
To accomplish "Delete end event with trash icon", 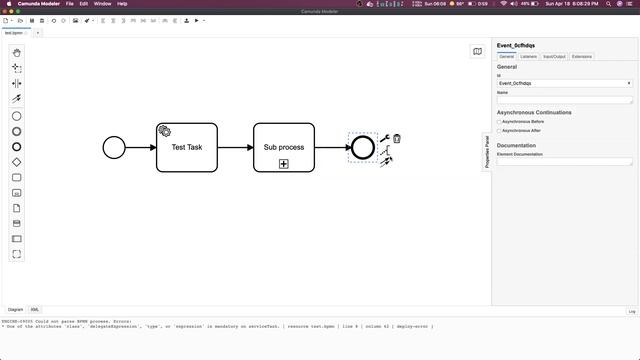I will (397, 138).
